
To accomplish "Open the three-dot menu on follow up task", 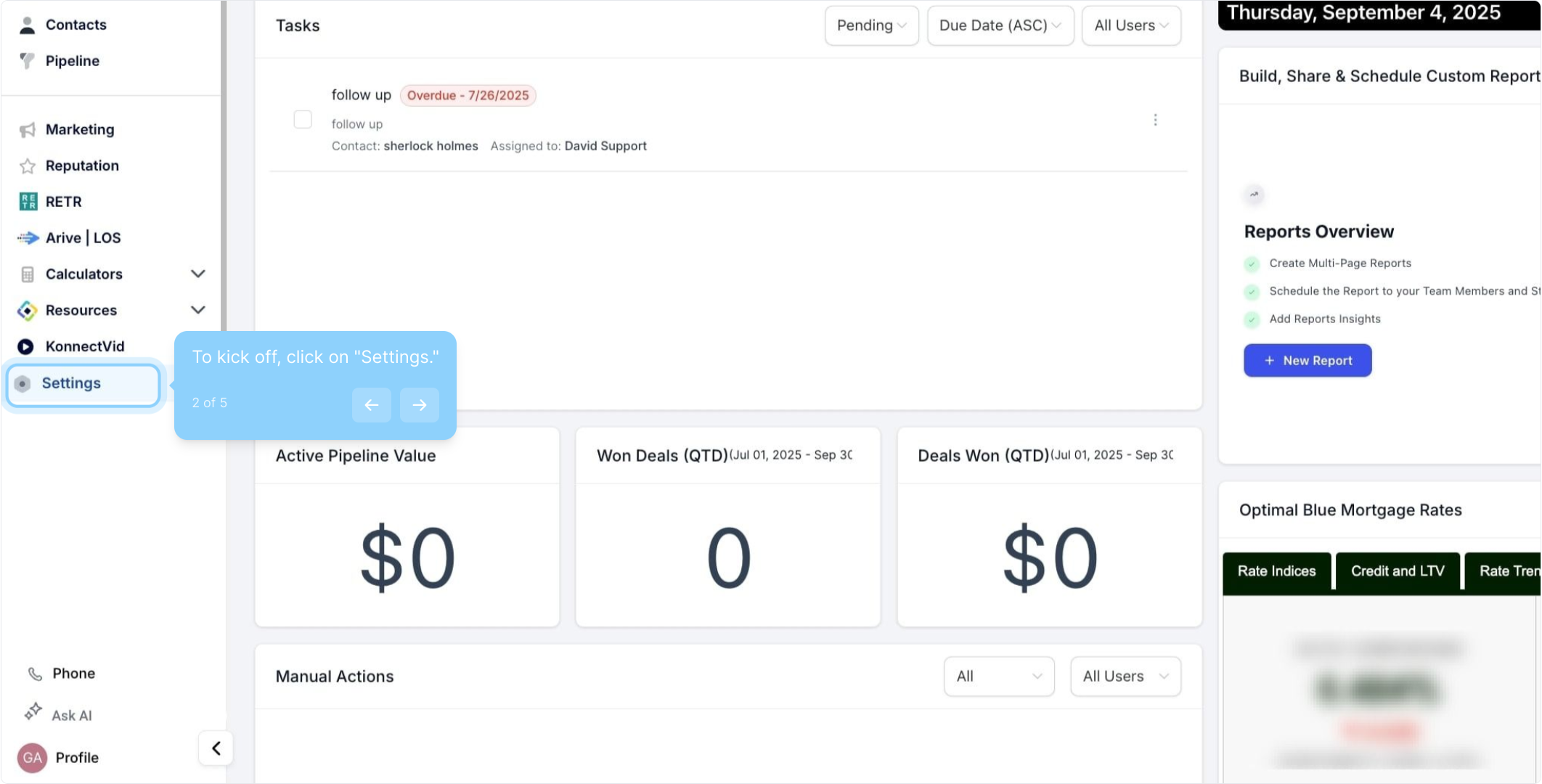I will click(x=1155, y=120).
